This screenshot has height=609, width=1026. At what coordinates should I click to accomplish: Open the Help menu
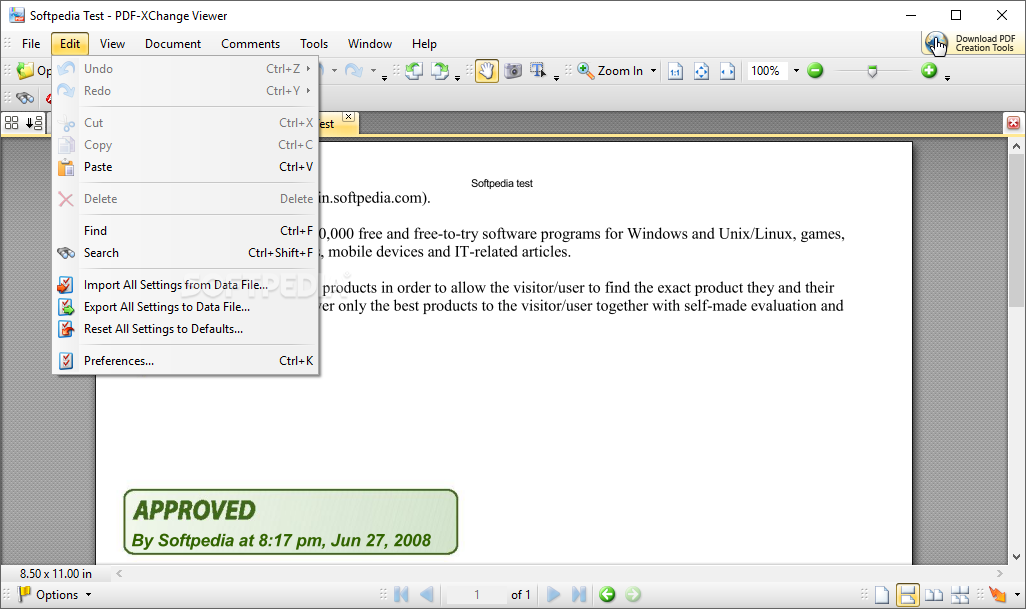point(424,44)
